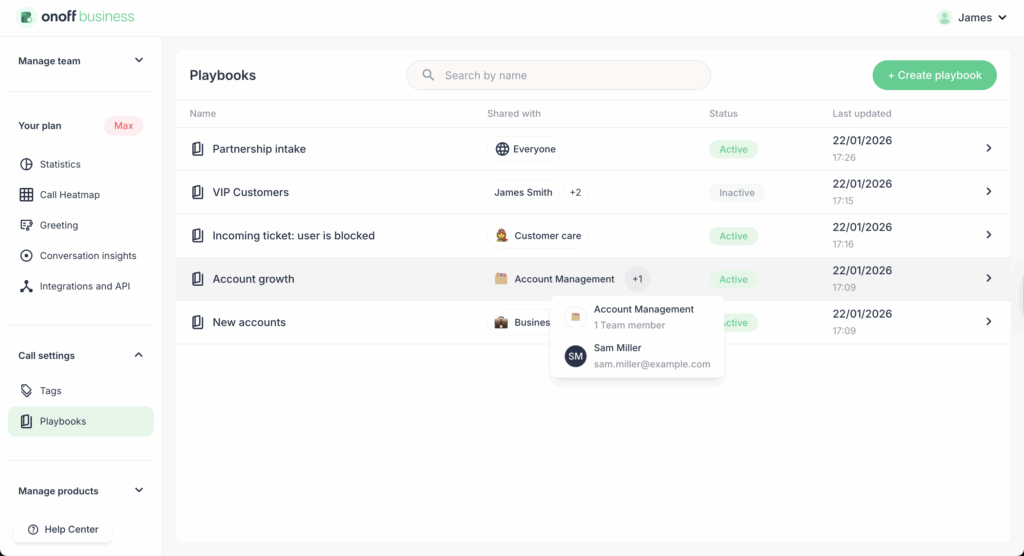Click the +2 badge on VIP Customers
Viewport: 1024px width, 556px height.
(x=575, y=192)
